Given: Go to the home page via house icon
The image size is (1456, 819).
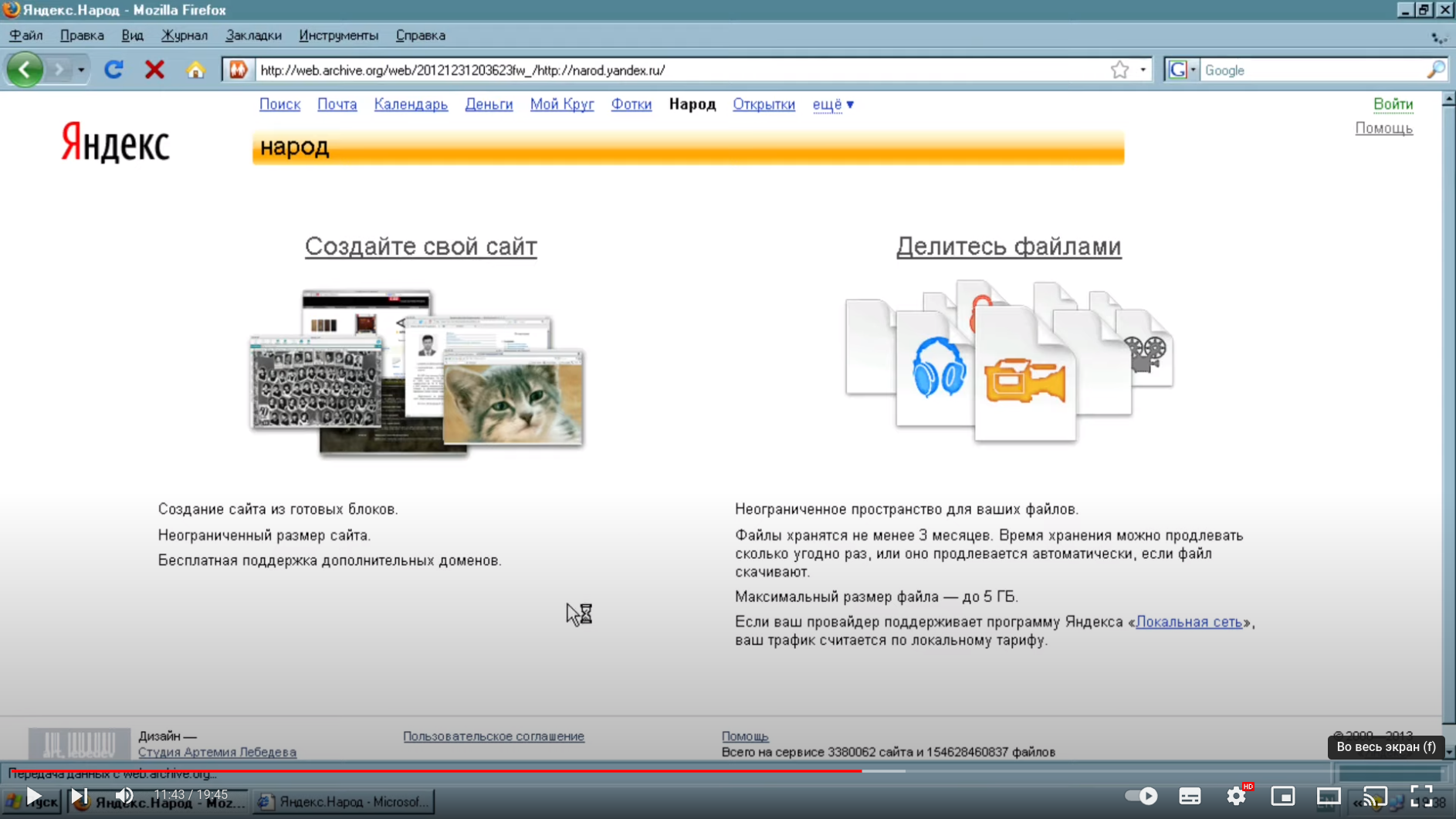Looking at the screenshot, I should 195,69.
